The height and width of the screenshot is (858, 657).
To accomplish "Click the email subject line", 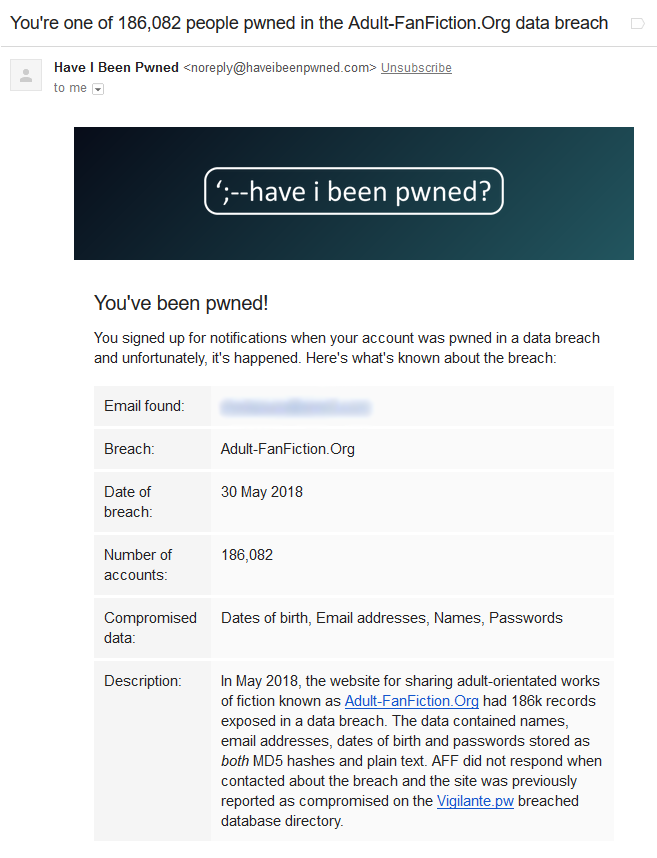I will 309,23.
